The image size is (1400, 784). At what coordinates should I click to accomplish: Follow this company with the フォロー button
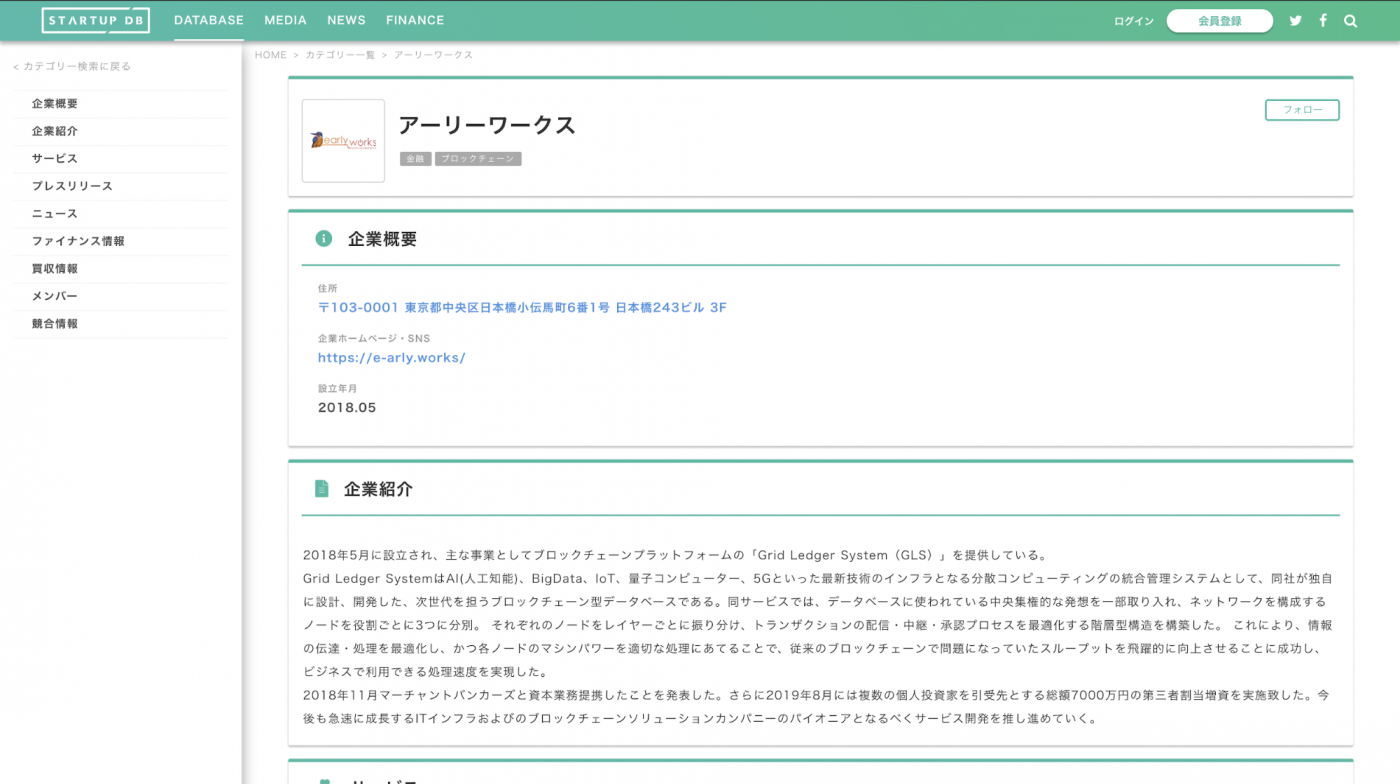pyautogui.click(x=1302, y=110)
